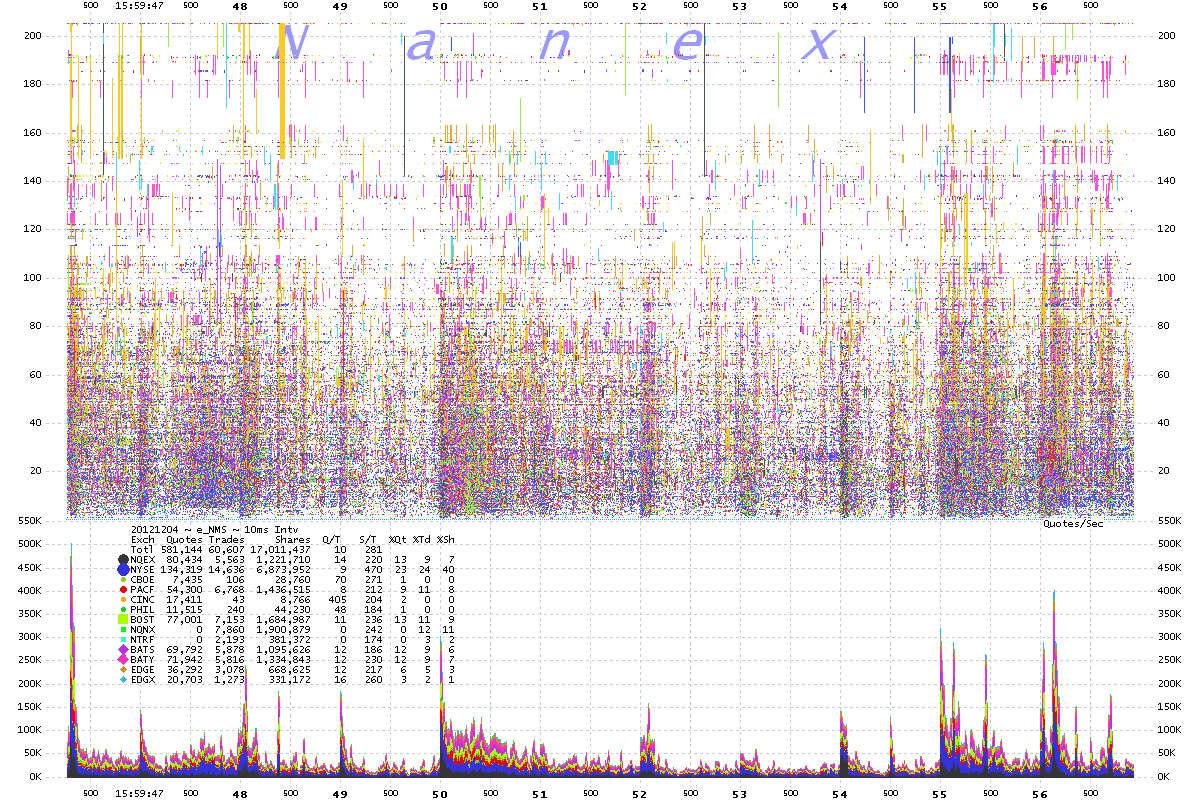Click right axis label 250K
This screenshot has width=1200, height=800.
coord(1169,661)
